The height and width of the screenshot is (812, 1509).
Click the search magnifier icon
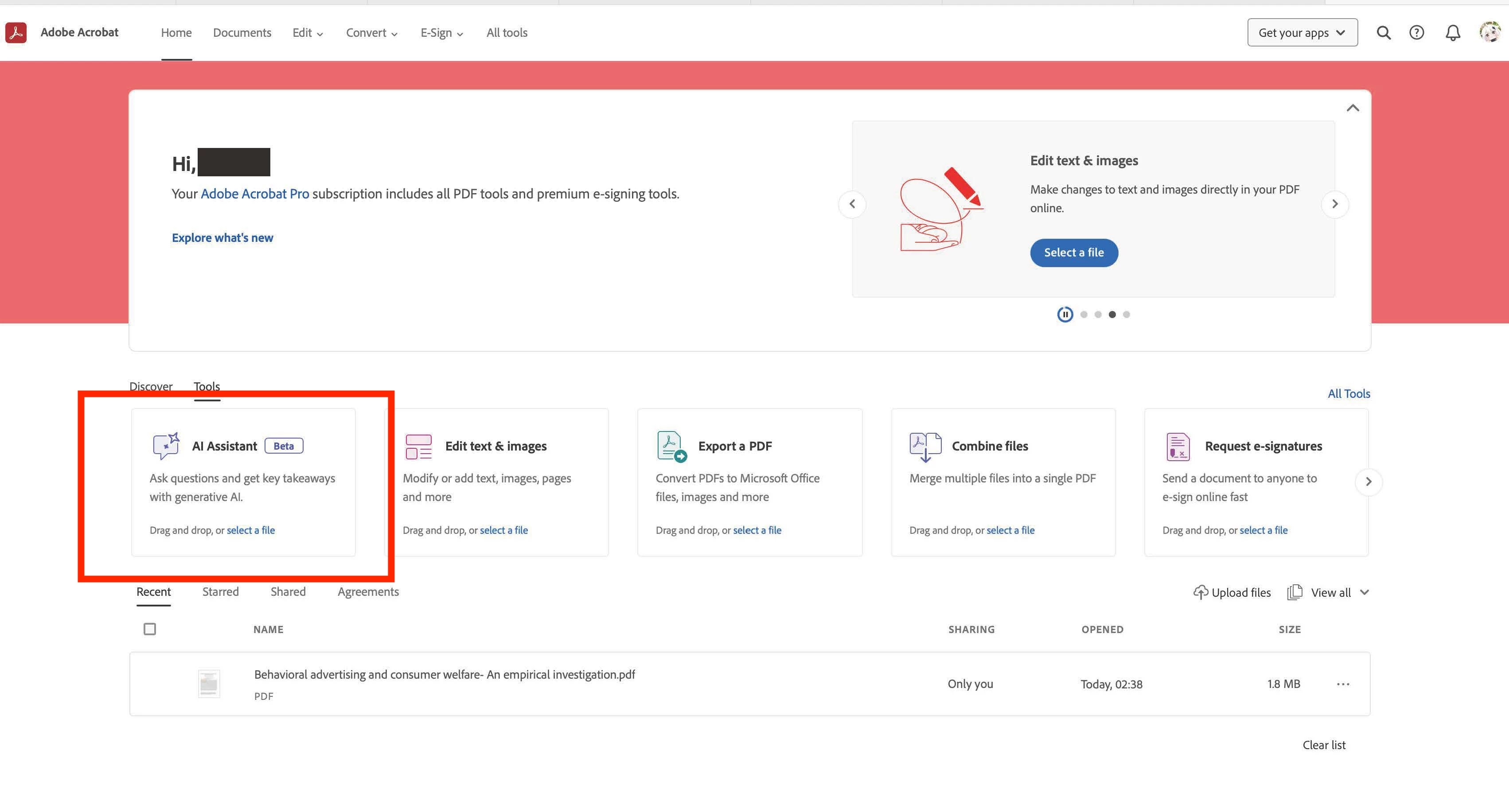[1383, 33]
